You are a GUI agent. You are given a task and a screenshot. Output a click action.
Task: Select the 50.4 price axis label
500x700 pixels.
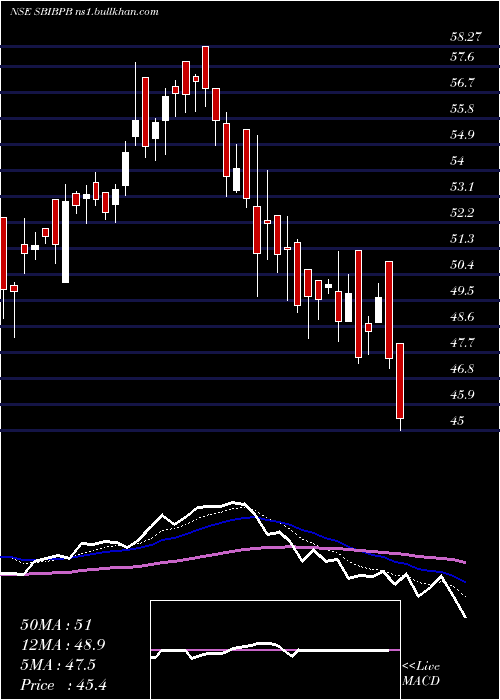(x=462, y=265)
